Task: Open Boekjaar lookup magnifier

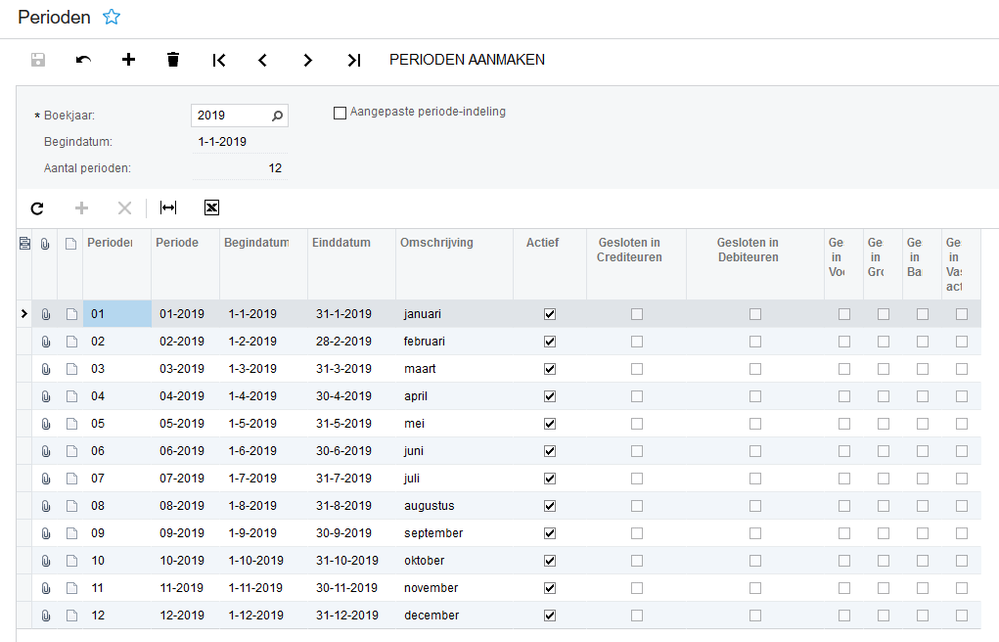Action: tap(278, 116)
